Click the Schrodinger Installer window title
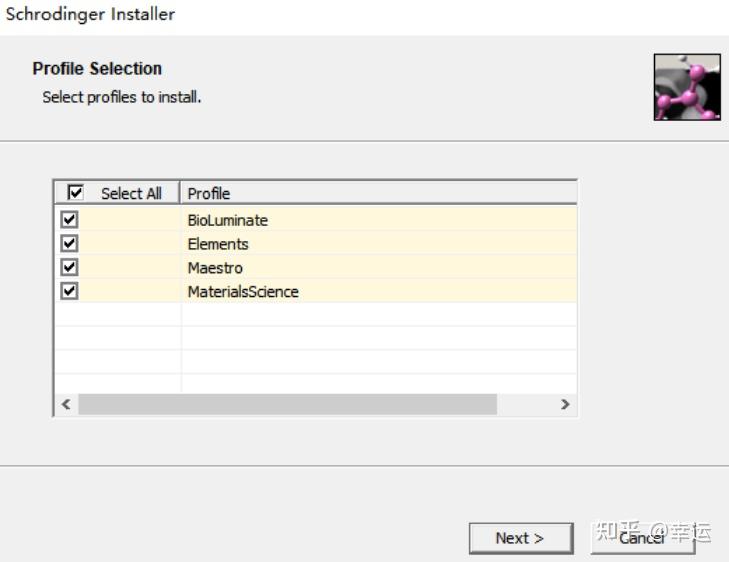The image size is (729, 562). click(90, 14)
